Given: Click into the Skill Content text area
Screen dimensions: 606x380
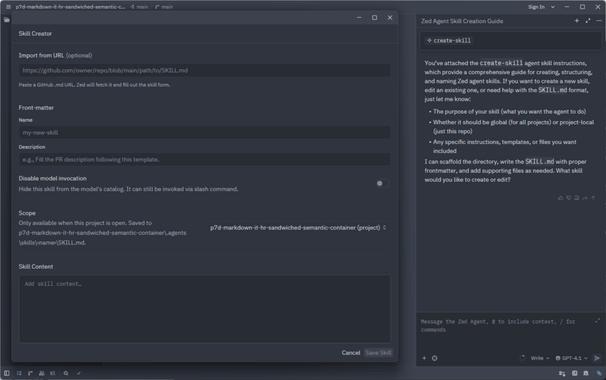Looking at the screenshot, I should tap(204, 308).
